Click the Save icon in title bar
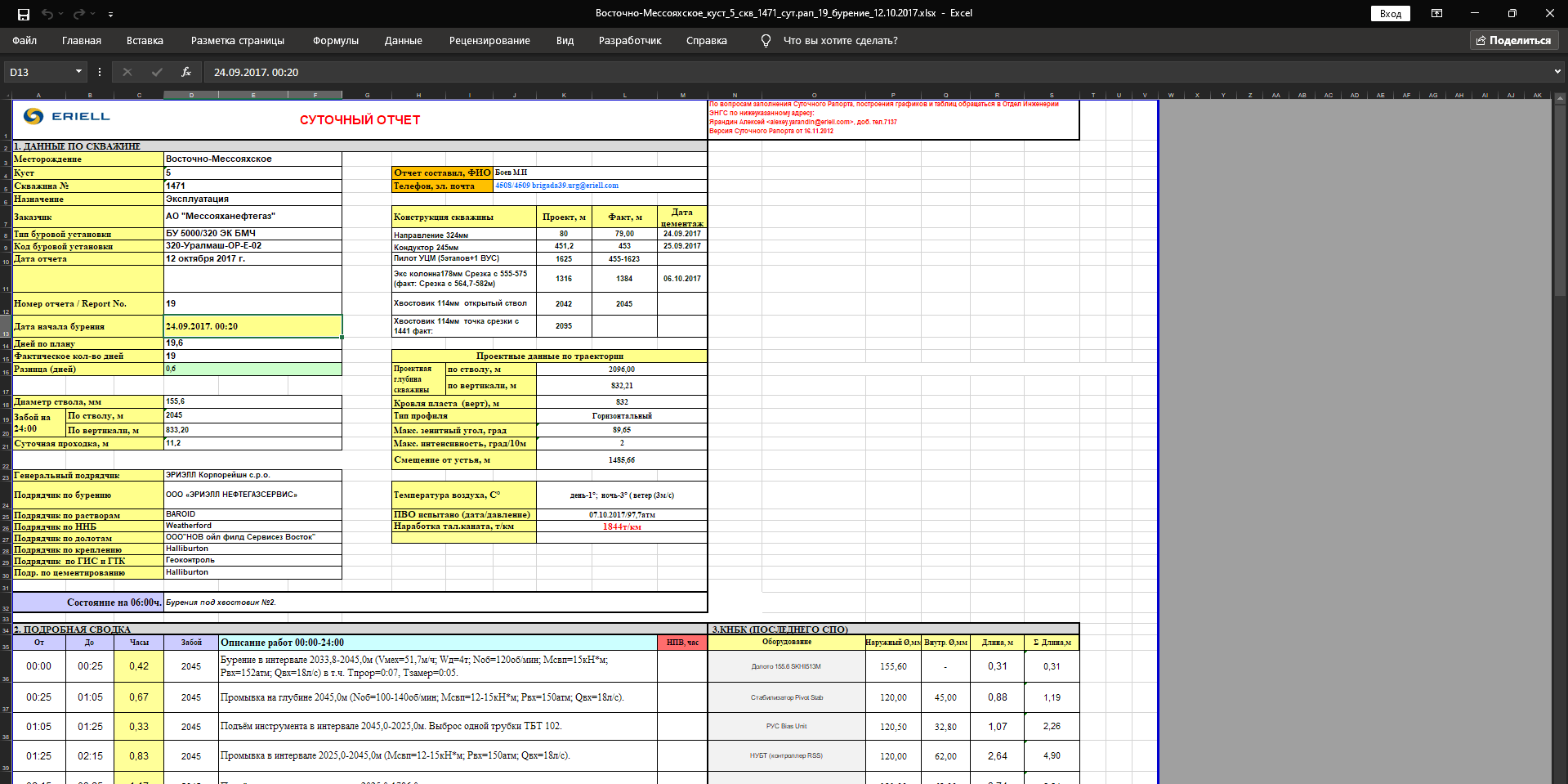 tap(24, 14)
